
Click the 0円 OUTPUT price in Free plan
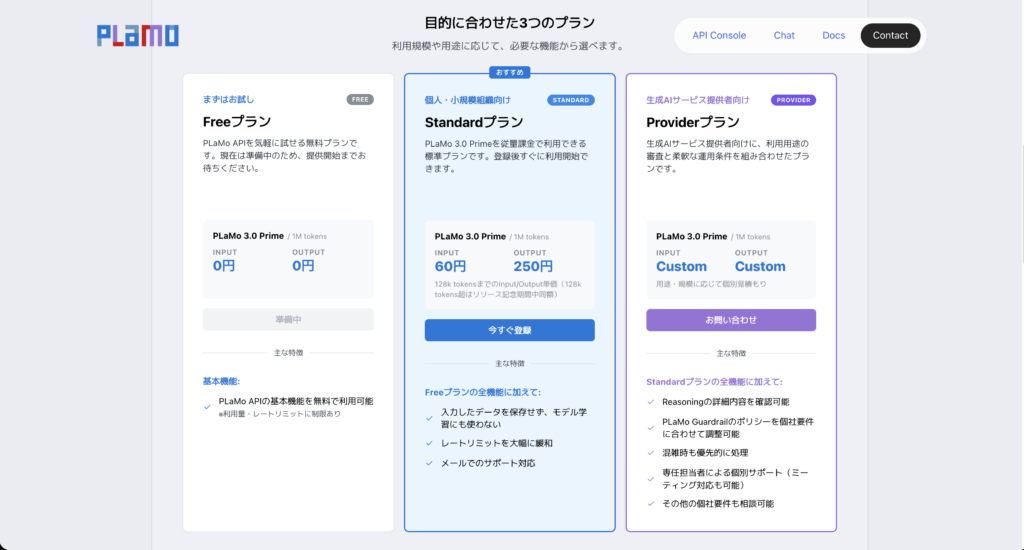pyautogui.click(x=303, y=266)
